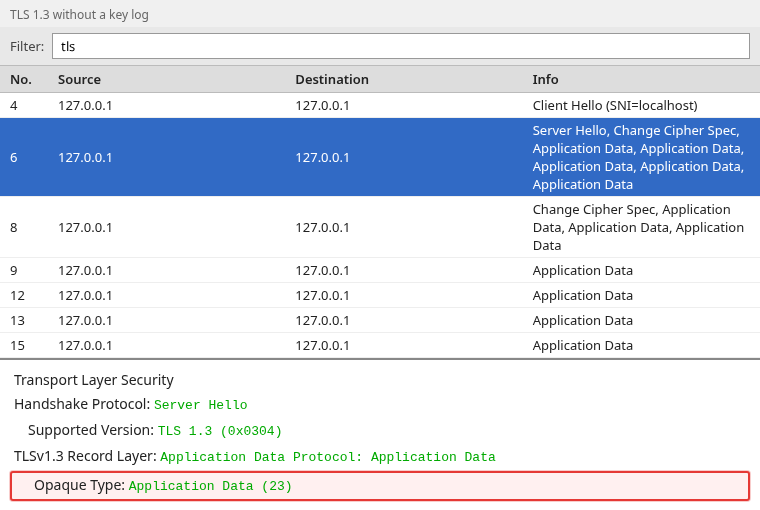
Task: Click the Info column header
Action: [545, 80]
